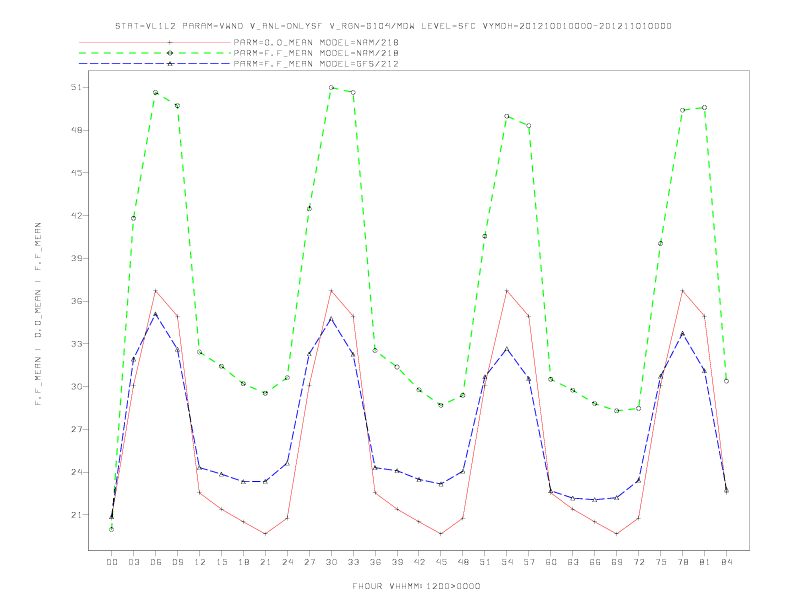The height and width of the screenshot is (612, 792).
Task: Click x-axis forecast hour label 15
Action: point(221,562)
